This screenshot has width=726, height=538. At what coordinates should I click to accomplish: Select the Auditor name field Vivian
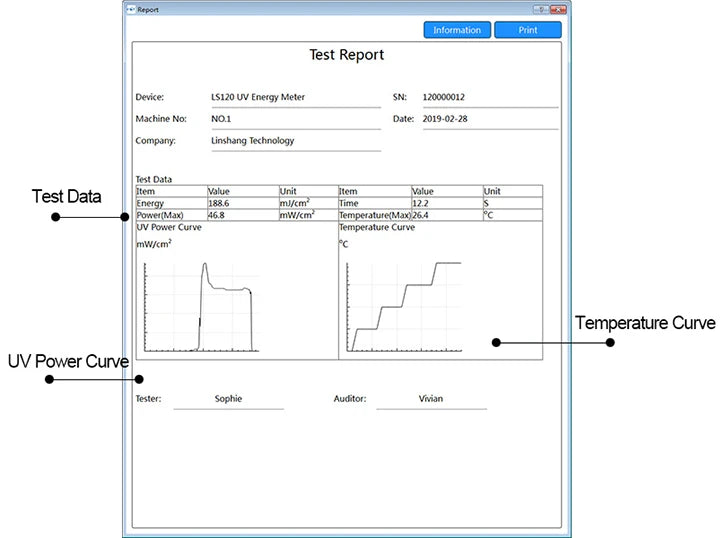[431, 399]
